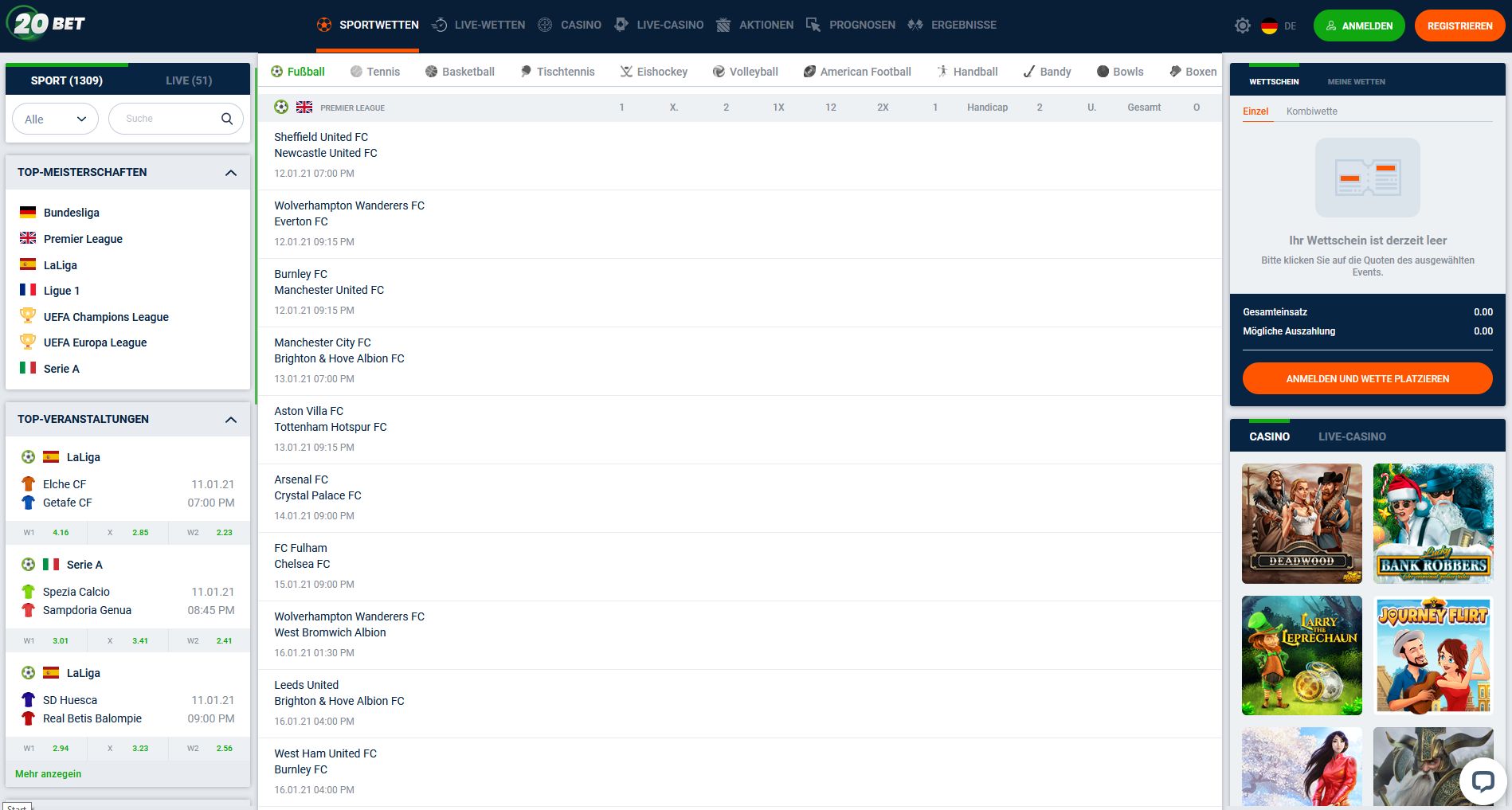1512x810 pixels.
Task: Click the Fußball soccer ball icon
Action: (x=276, y=72)
